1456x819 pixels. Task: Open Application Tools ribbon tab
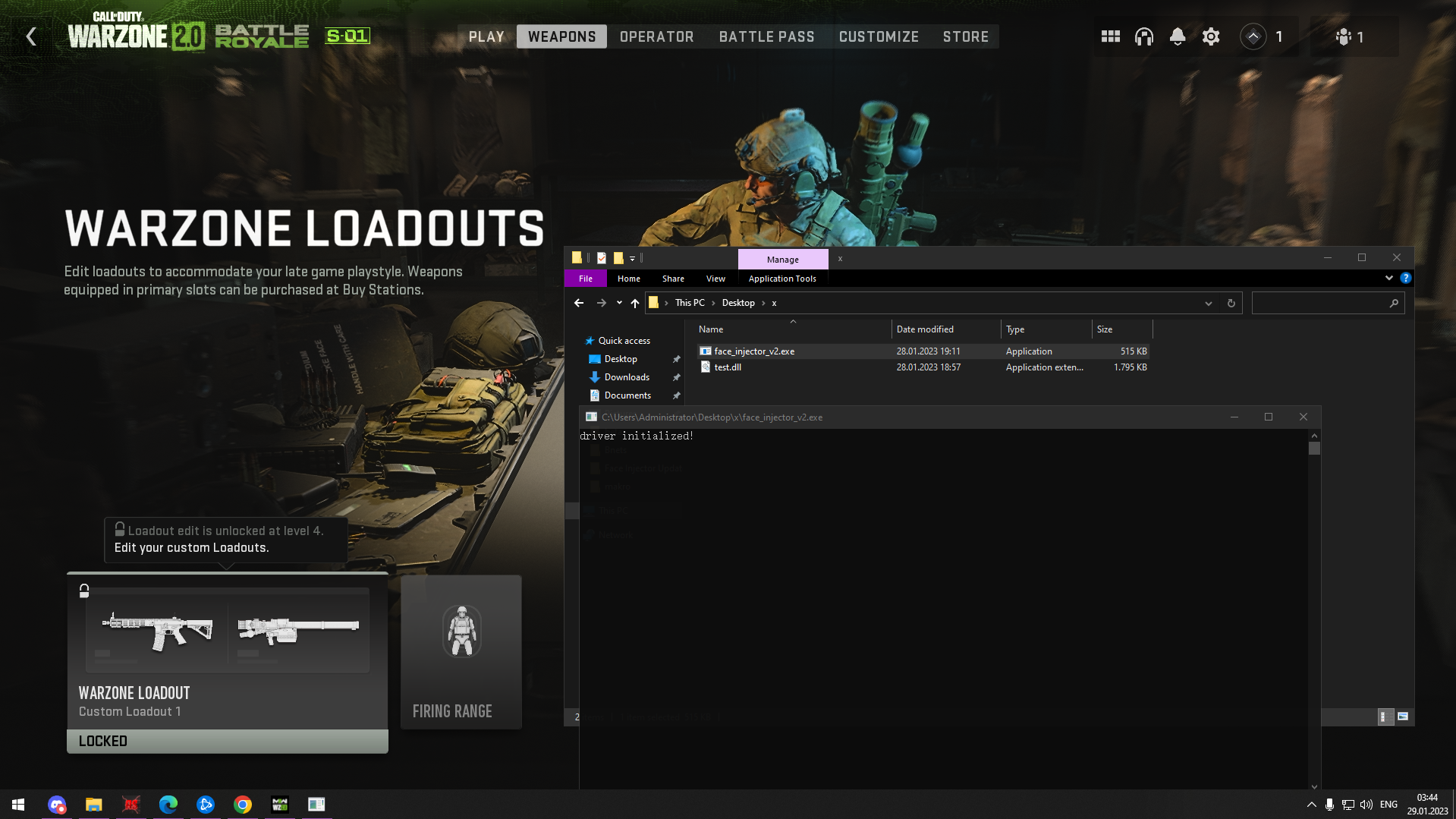(782, 279)
